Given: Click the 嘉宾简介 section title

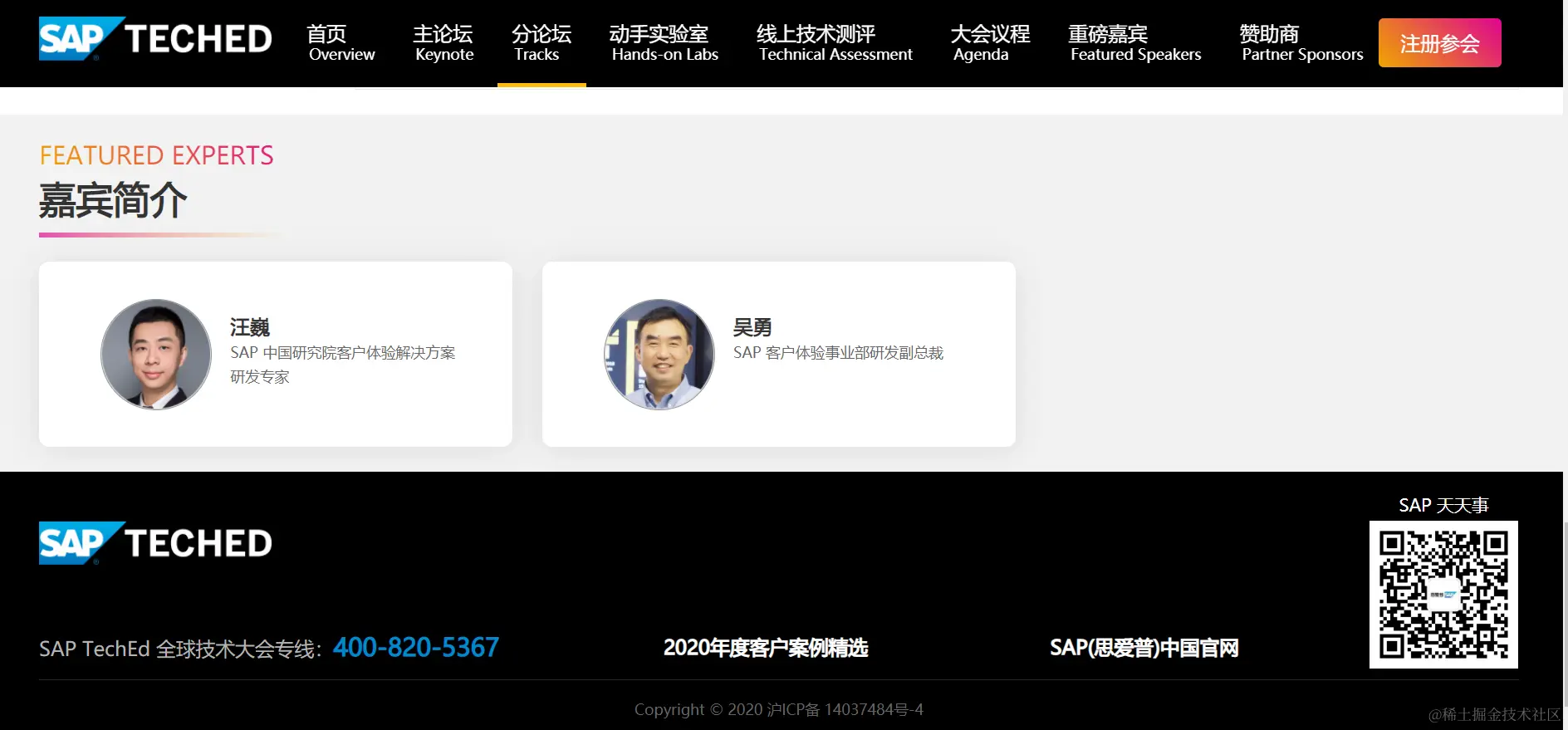Looking at the screenshot, I should point(113,200).
